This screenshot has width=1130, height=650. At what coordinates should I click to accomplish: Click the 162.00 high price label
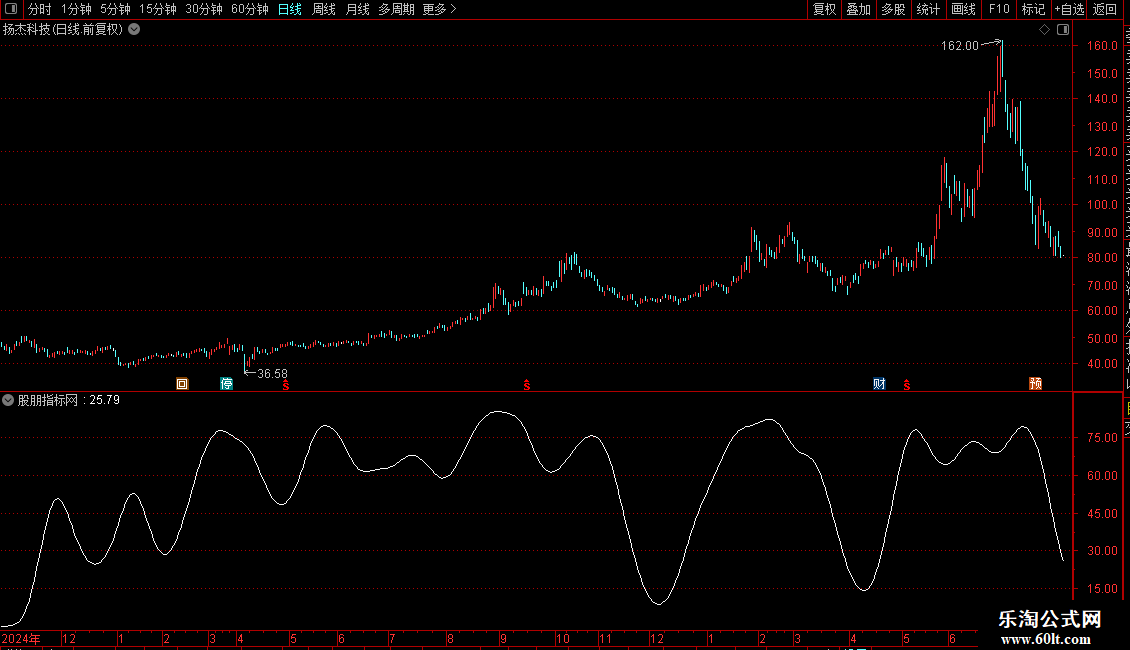pos(960,45)
